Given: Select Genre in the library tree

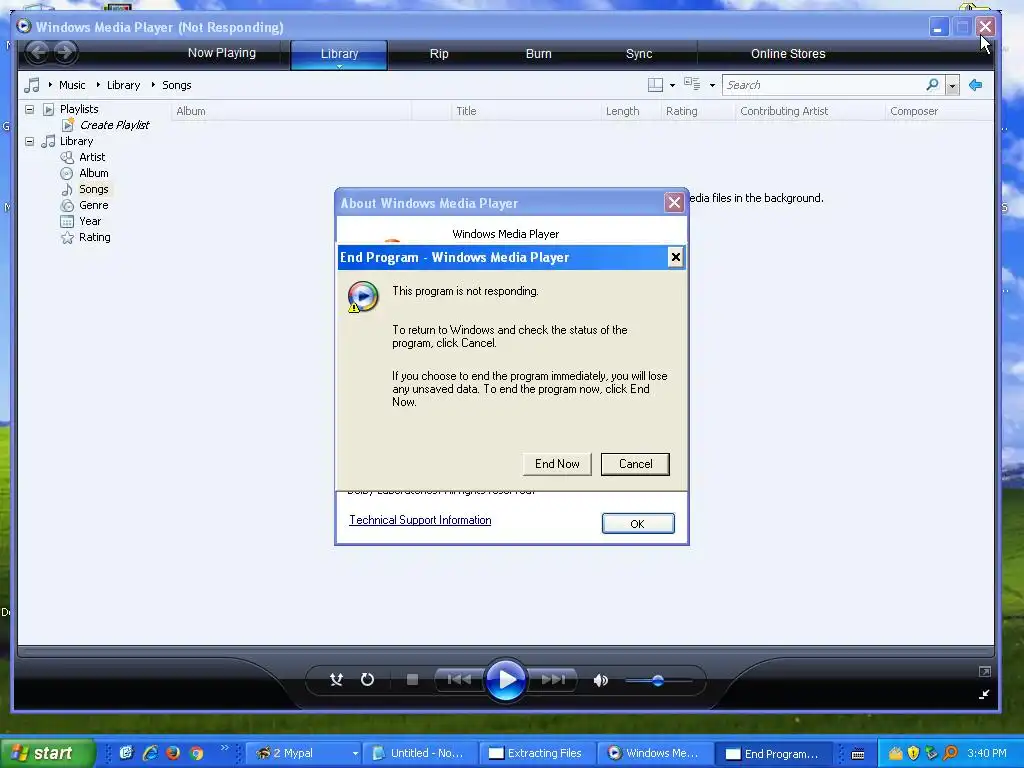Looking at the screenshot, I should [x=93, y=205].
